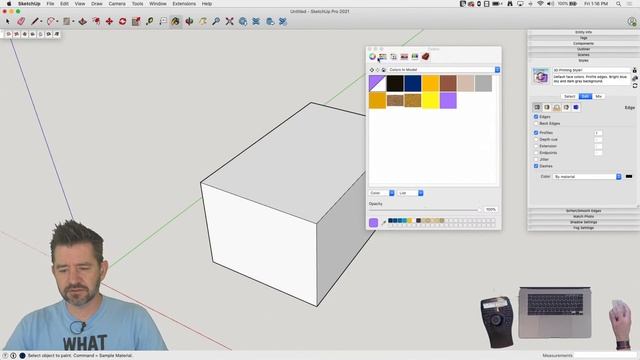Switch to the Mix tab in Styles
Viewport: 640px width, 360px height.
[598, 96]
